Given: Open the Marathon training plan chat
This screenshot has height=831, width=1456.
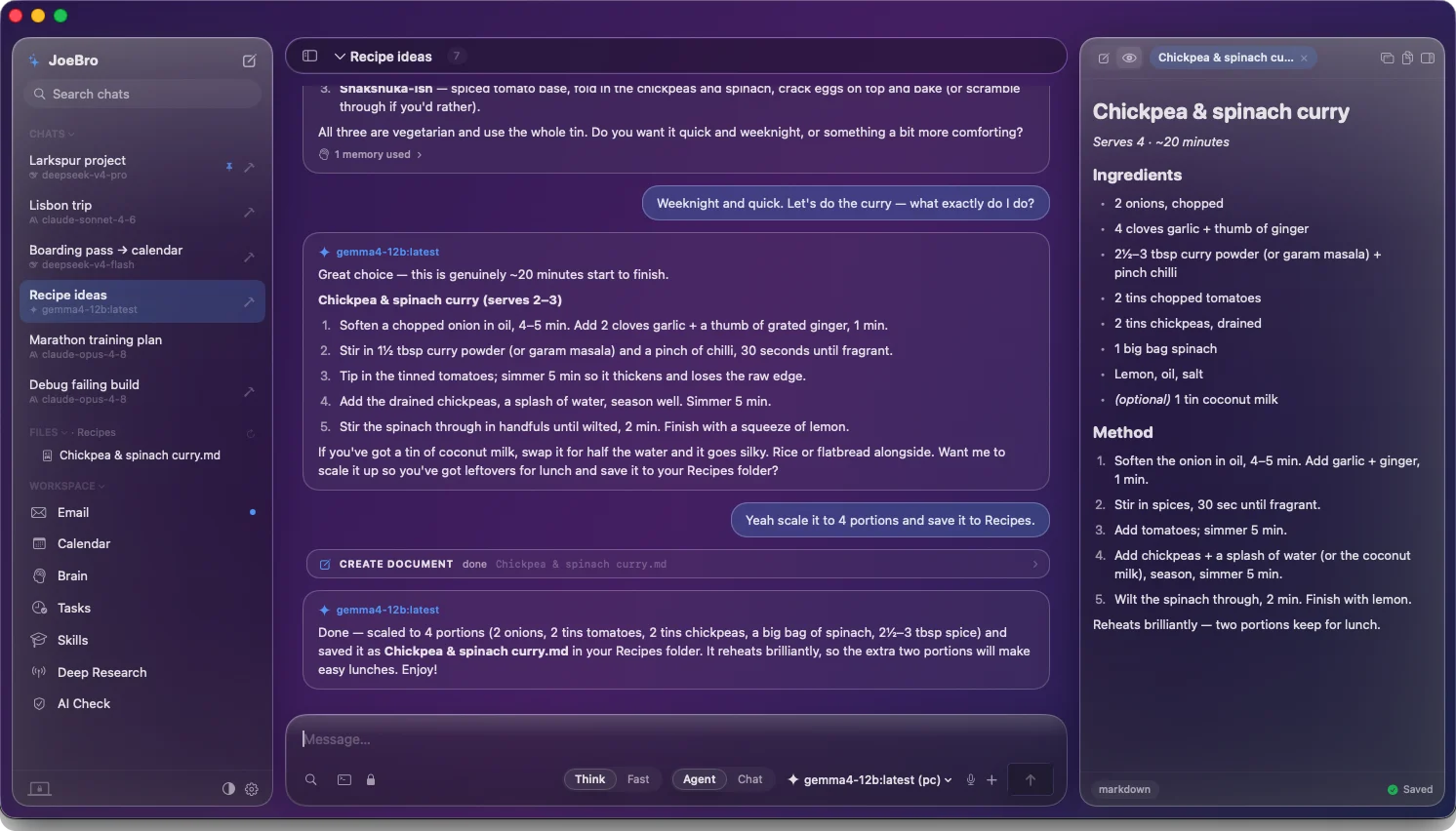Looking at the screenshot, I should [x=142, y=346].
